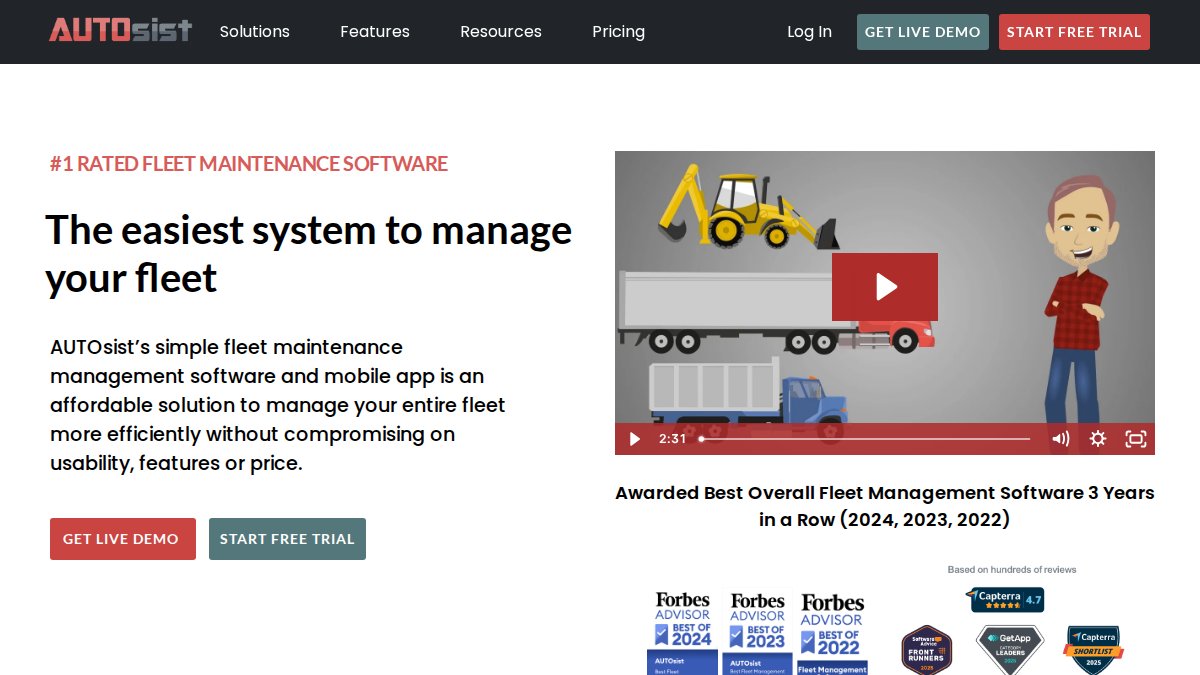Click Get Live Demo below description
This screenshot has height=675, width=1200.
pyautogui.click(x=123, y=539)
